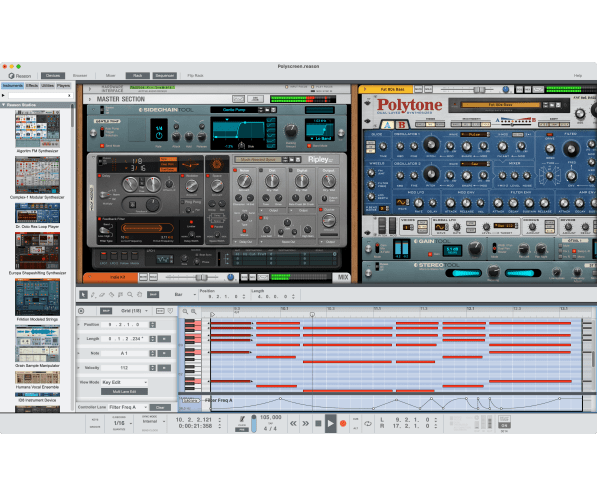The image size is (597, 497).
Task: Open the Bar dropdown in sequencer toolbar
Action: (185, 294)
